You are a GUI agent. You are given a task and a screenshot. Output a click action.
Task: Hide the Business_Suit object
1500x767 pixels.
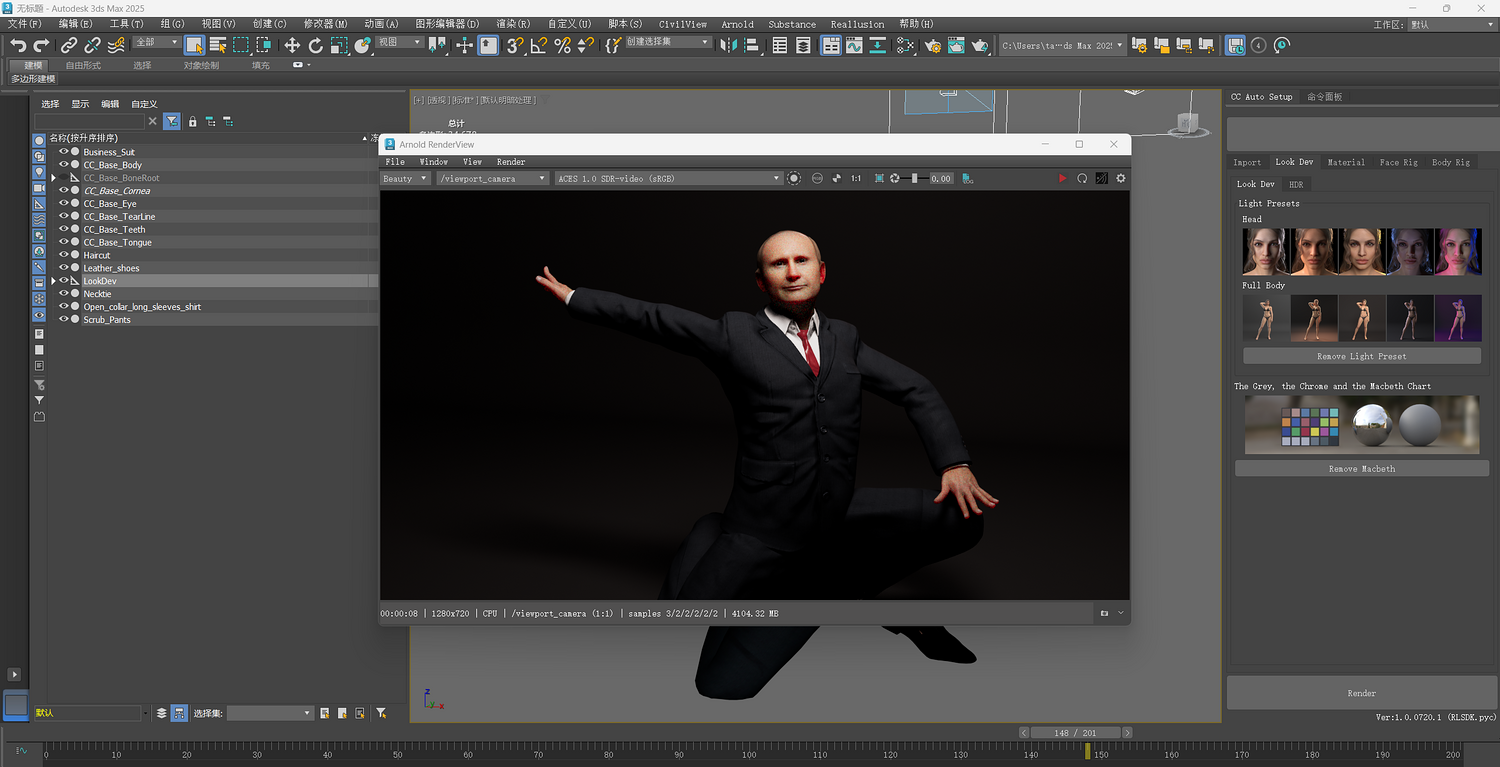[63, 152]
